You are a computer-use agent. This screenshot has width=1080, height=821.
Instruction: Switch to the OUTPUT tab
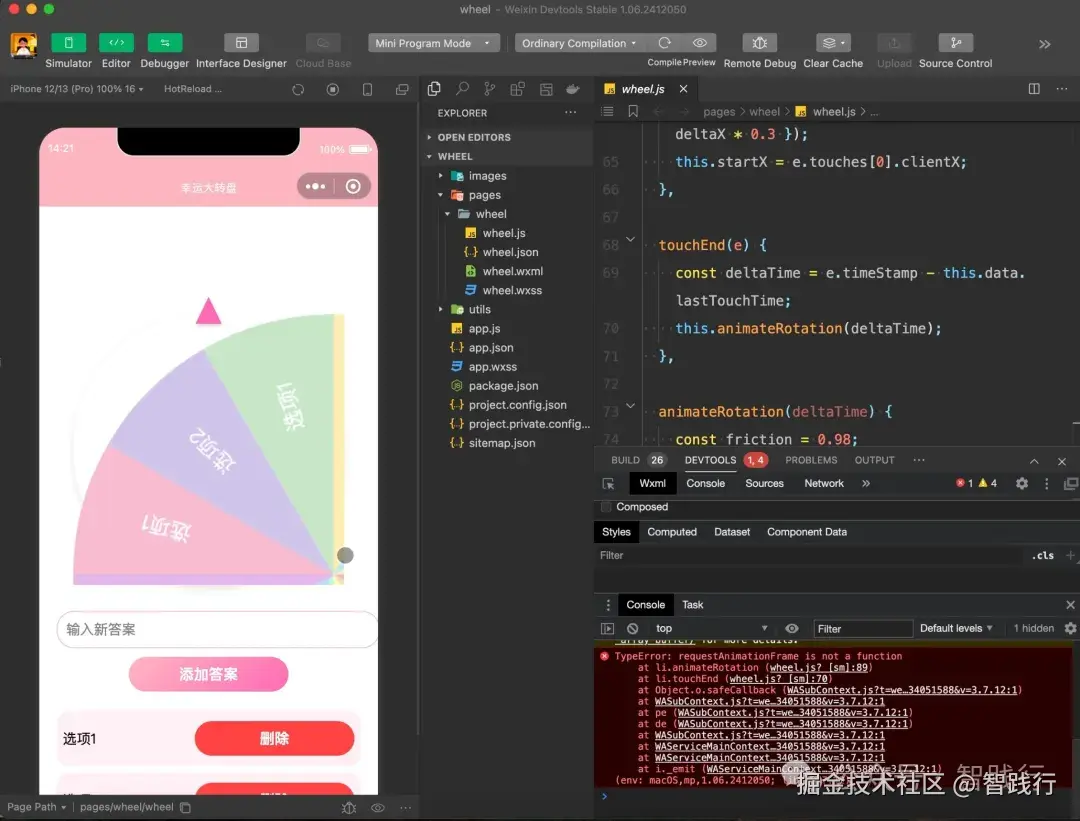click(874, 460)
